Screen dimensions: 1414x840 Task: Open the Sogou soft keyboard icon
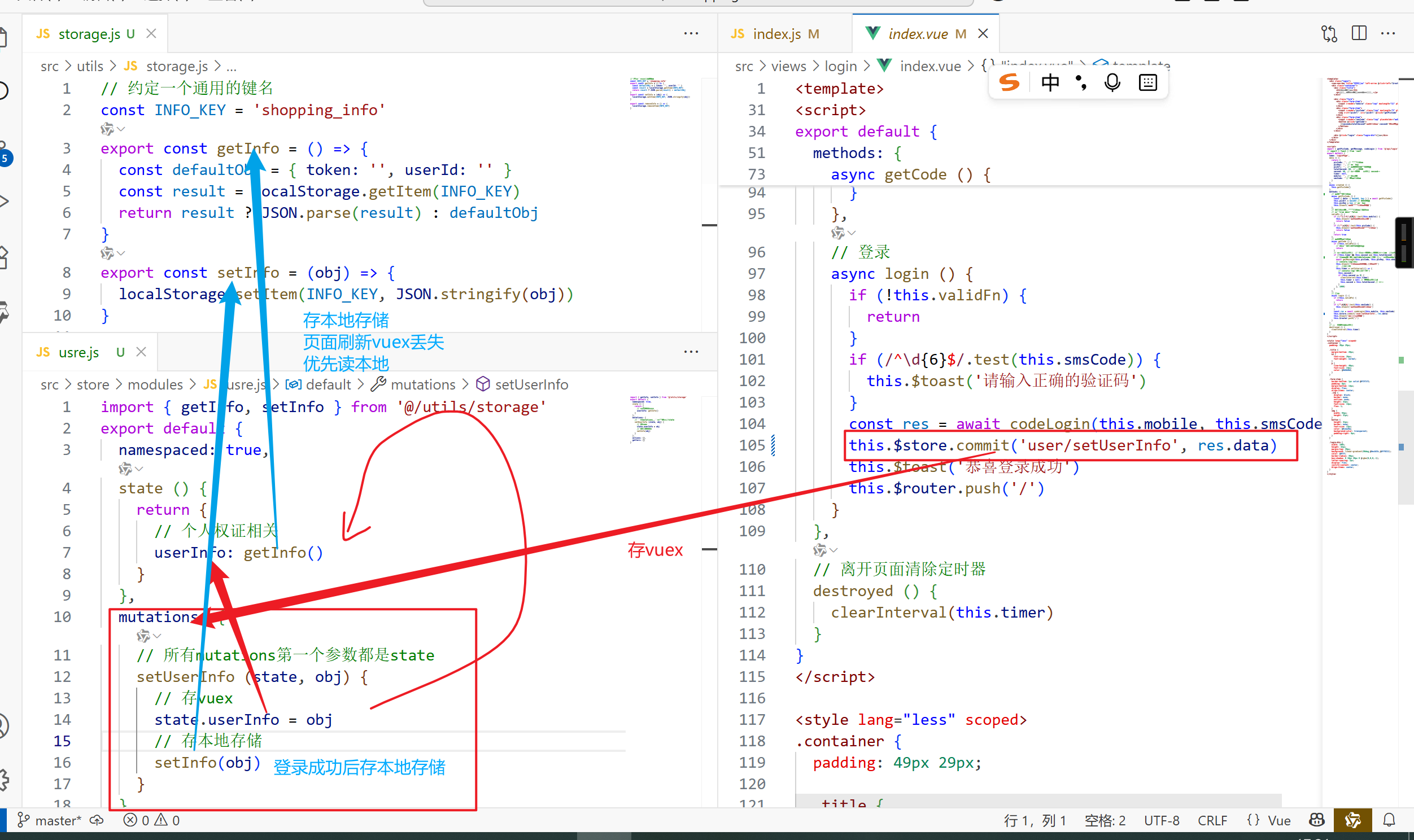coord(1147,83)
